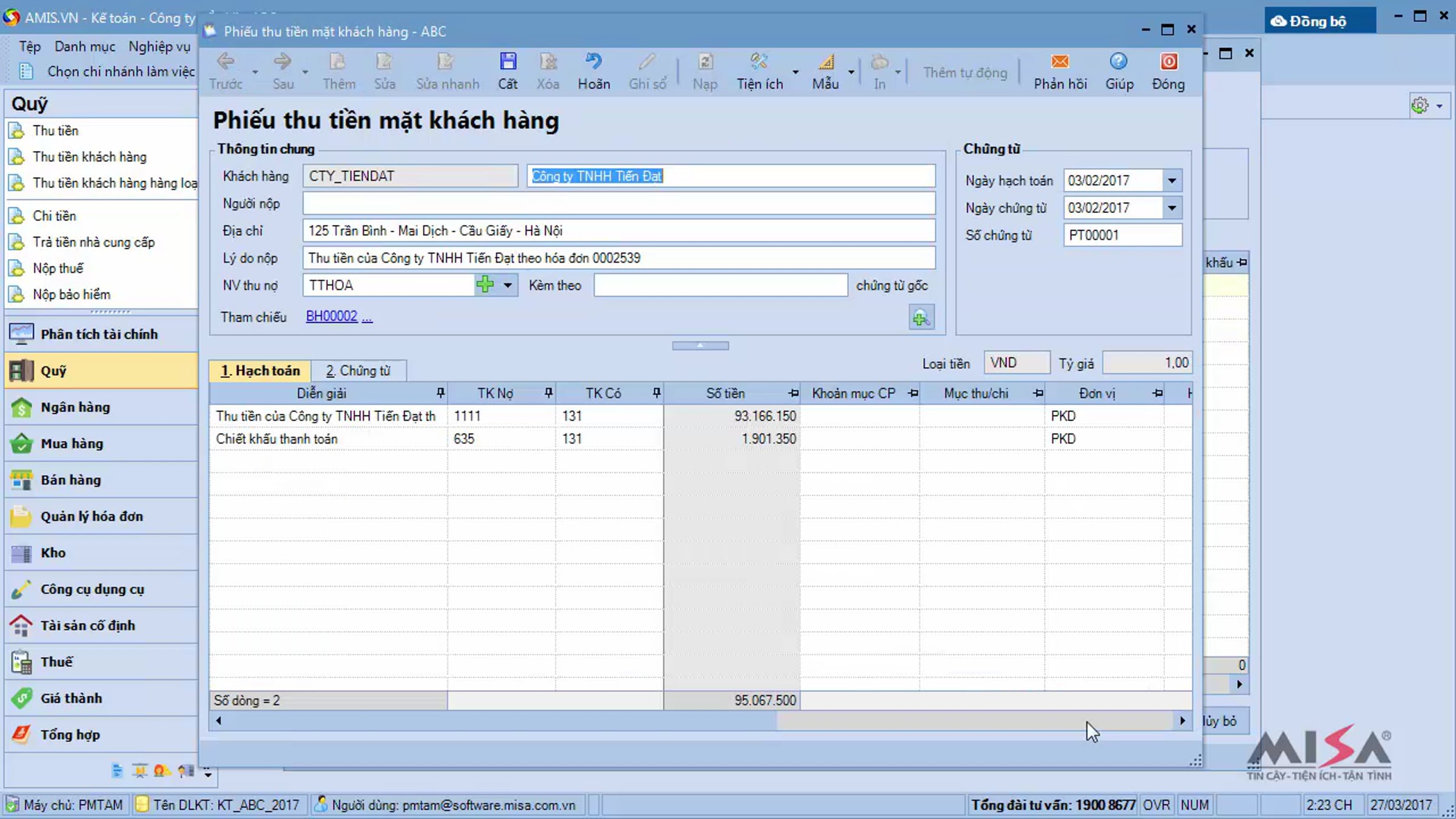Open the Kho warehouse module
This screenshot has width=1456, height=819.
click(x=101, y=553)
